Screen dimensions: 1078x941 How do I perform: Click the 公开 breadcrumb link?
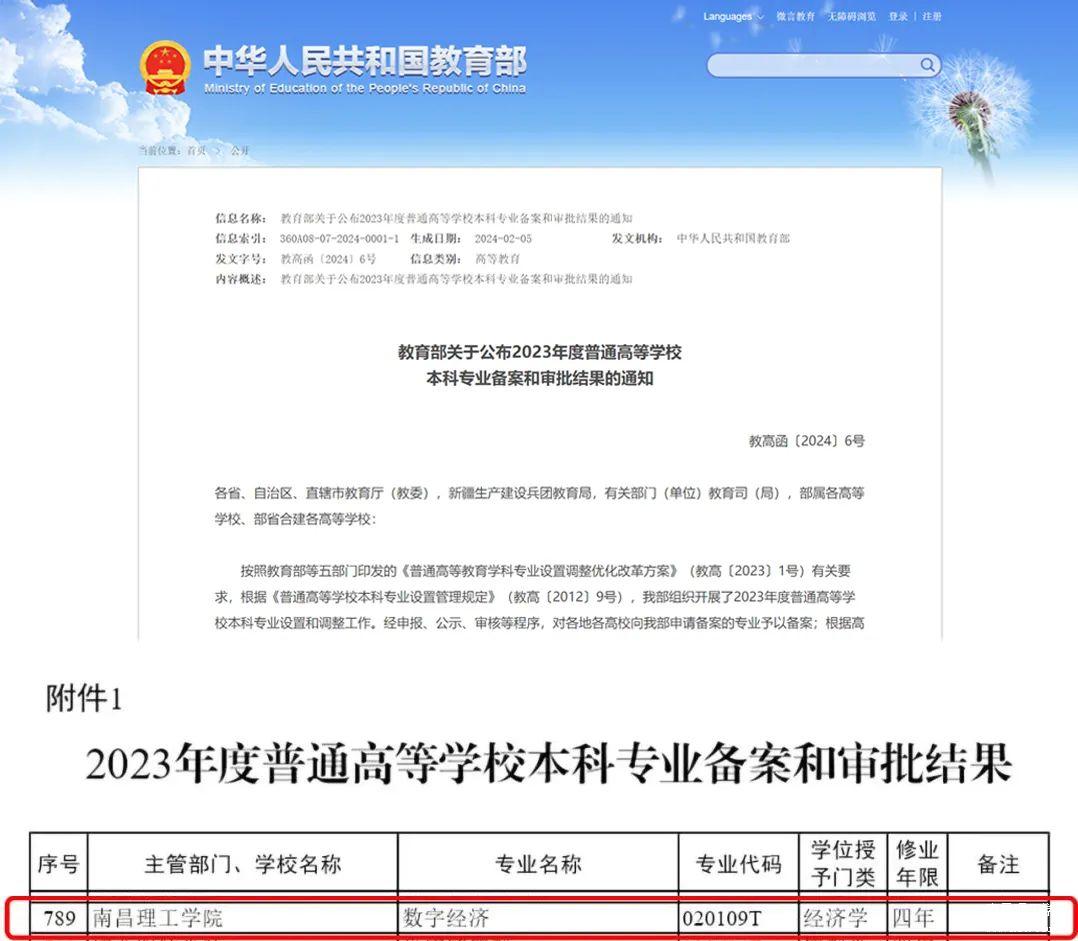coord(240,151)
